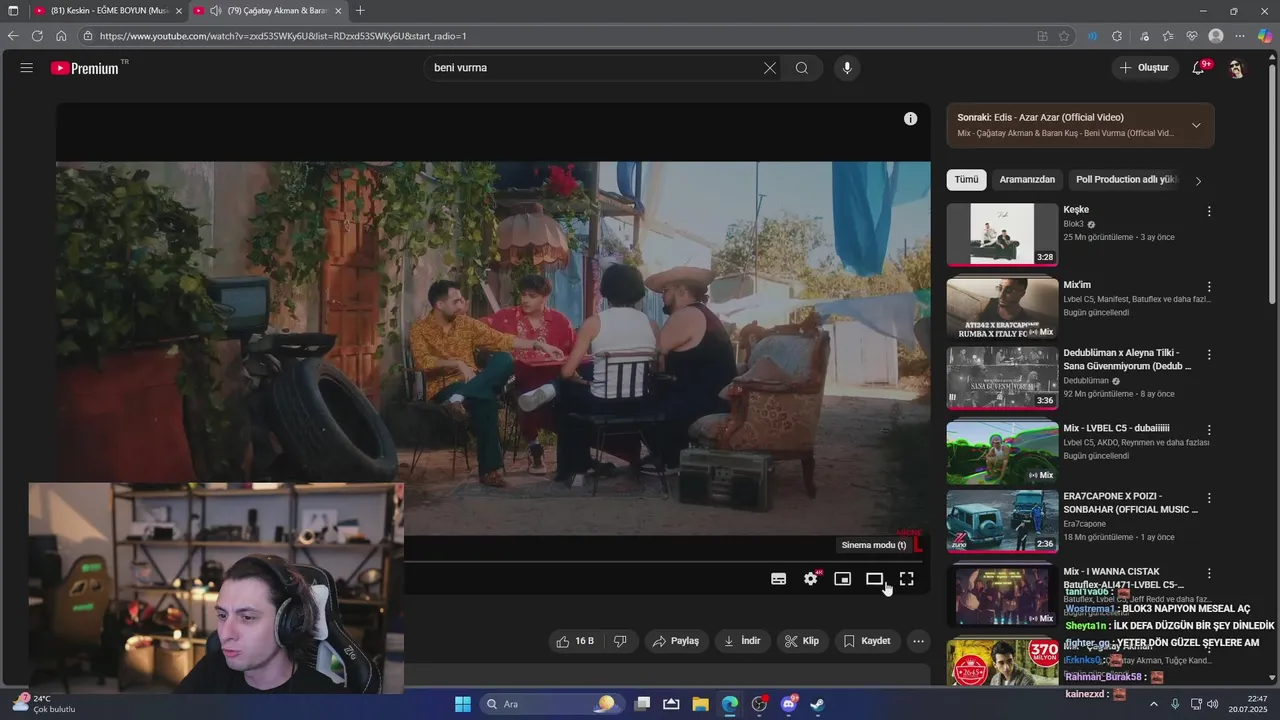Go back in the browser

coord(13,36)
